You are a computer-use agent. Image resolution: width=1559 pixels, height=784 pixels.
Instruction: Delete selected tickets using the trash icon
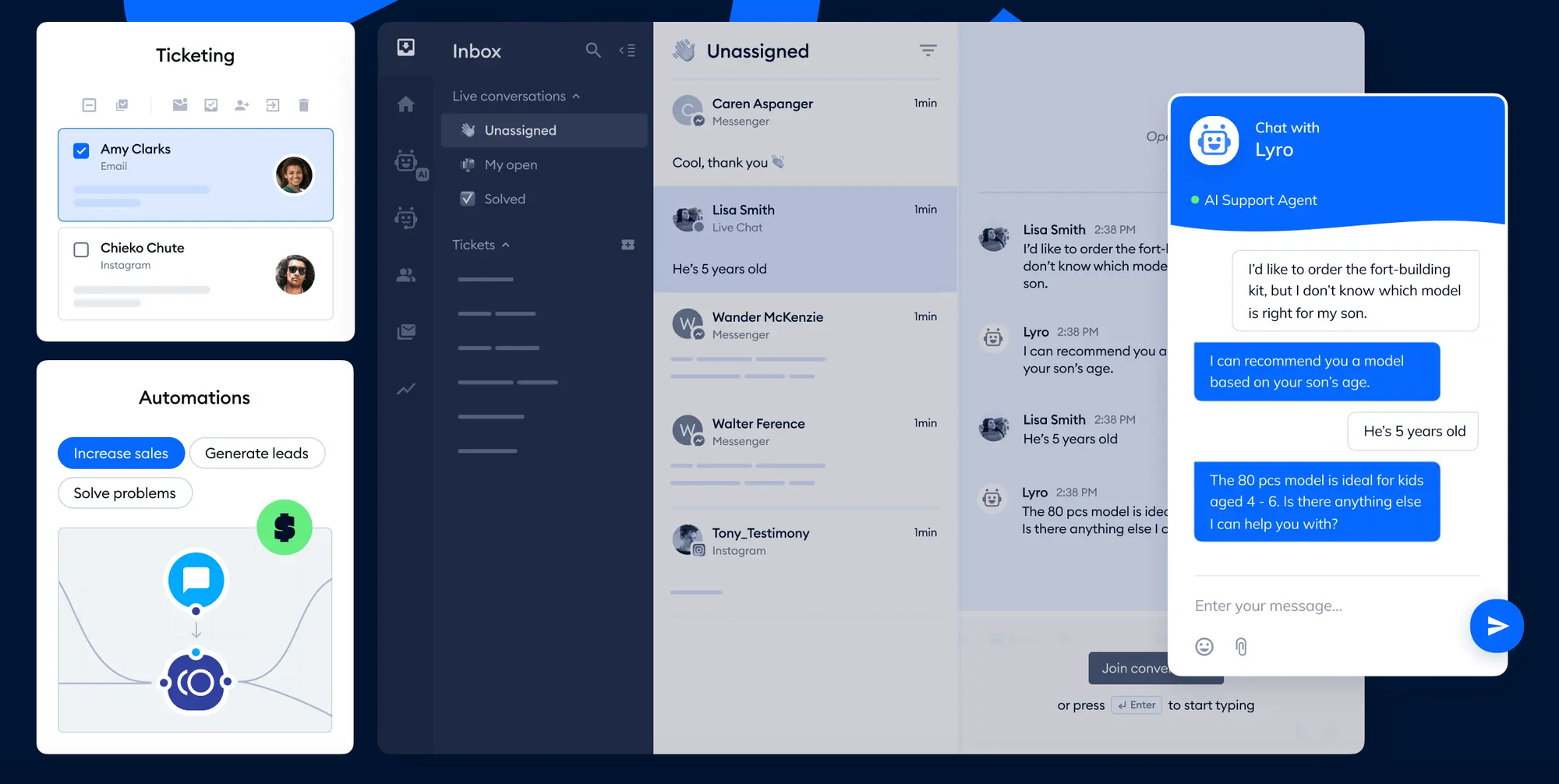[x=303, y=105]
